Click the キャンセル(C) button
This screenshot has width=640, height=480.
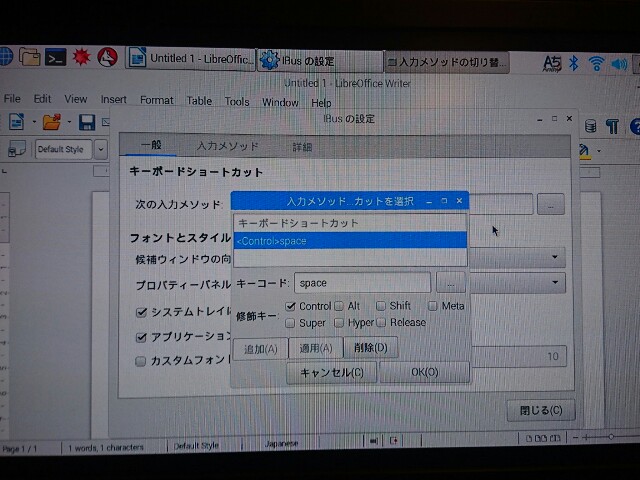(331, 372)
